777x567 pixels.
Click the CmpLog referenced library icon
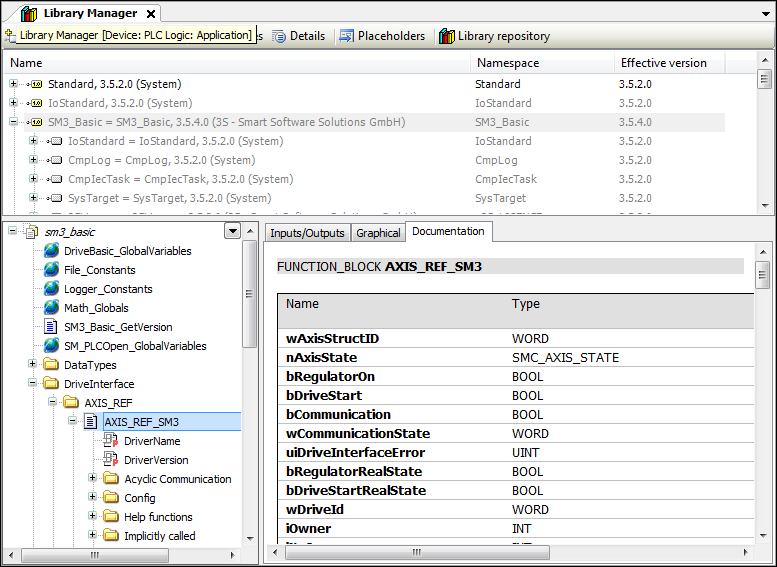coord(55,160)
